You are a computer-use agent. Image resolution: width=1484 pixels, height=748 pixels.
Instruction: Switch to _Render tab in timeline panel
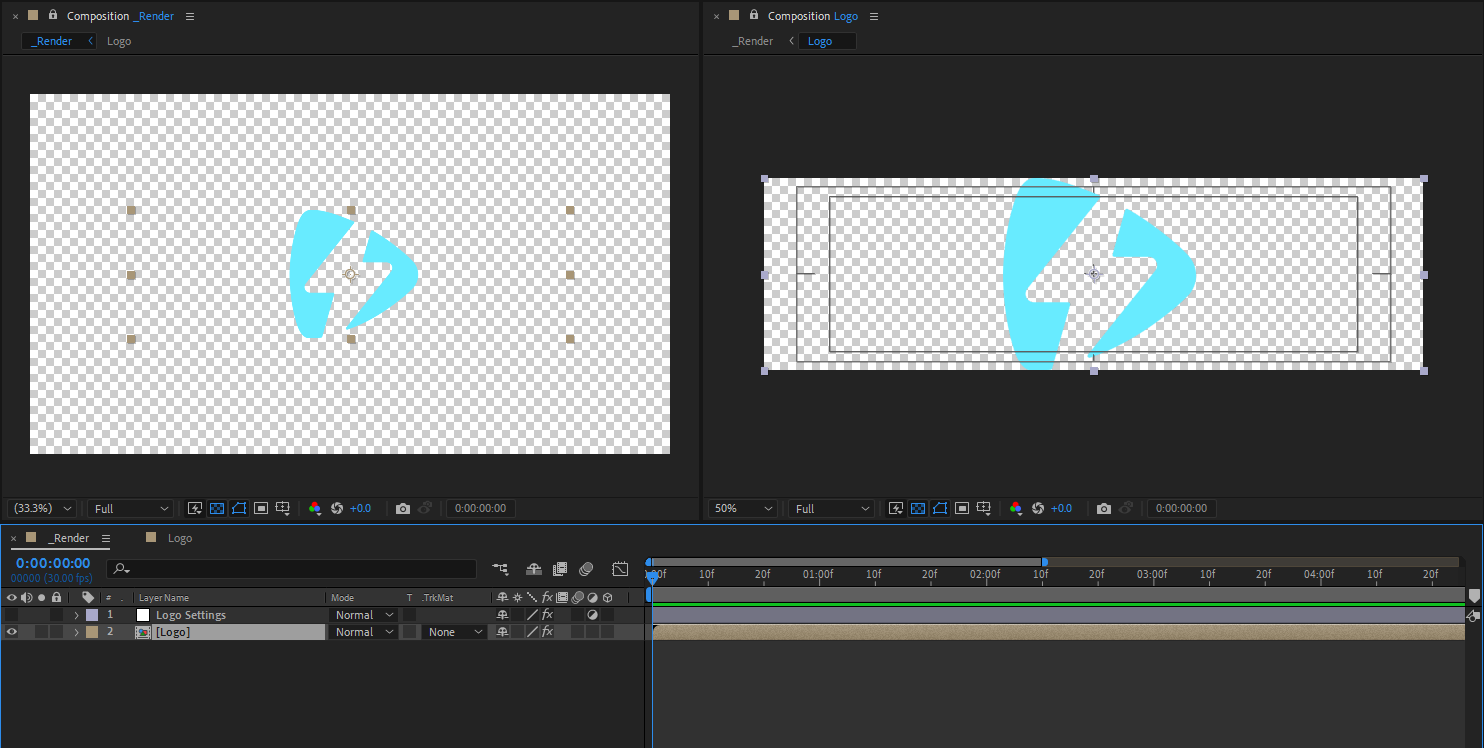[70, 538]
